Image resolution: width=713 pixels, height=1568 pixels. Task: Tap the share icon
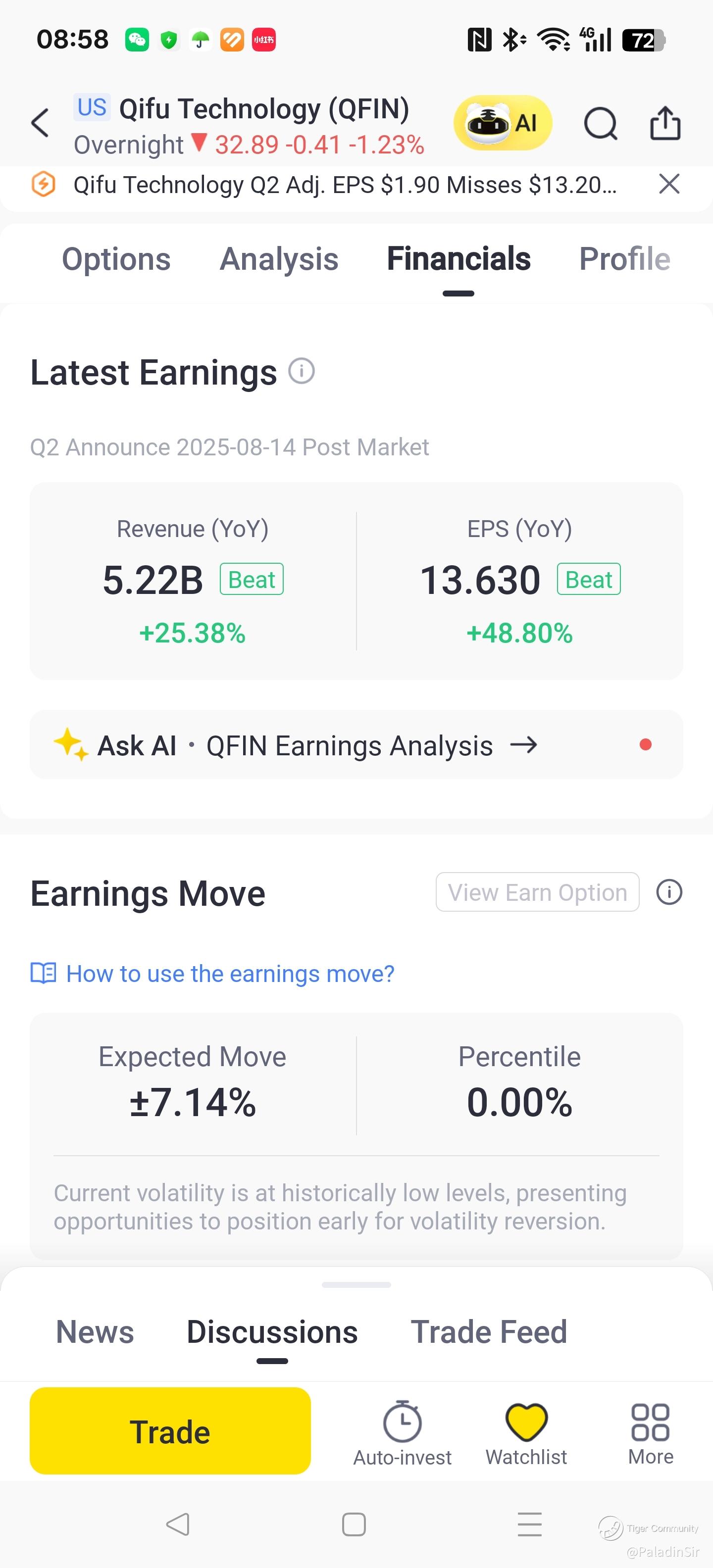(x=665, y=123)
